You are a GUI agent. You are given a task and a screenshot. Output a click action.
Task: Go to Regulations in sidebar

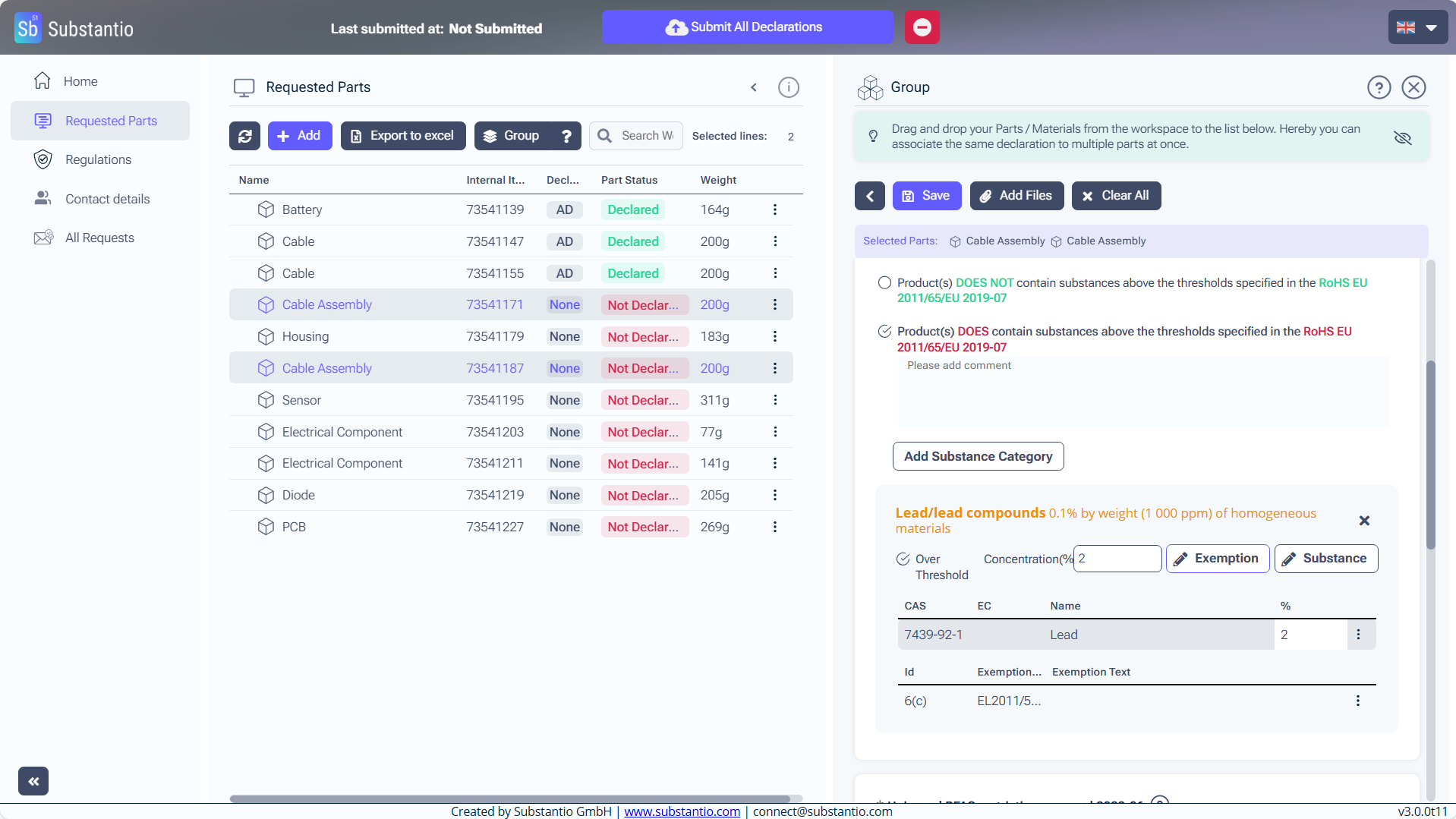pyautogui.click(x=98, y=159)
